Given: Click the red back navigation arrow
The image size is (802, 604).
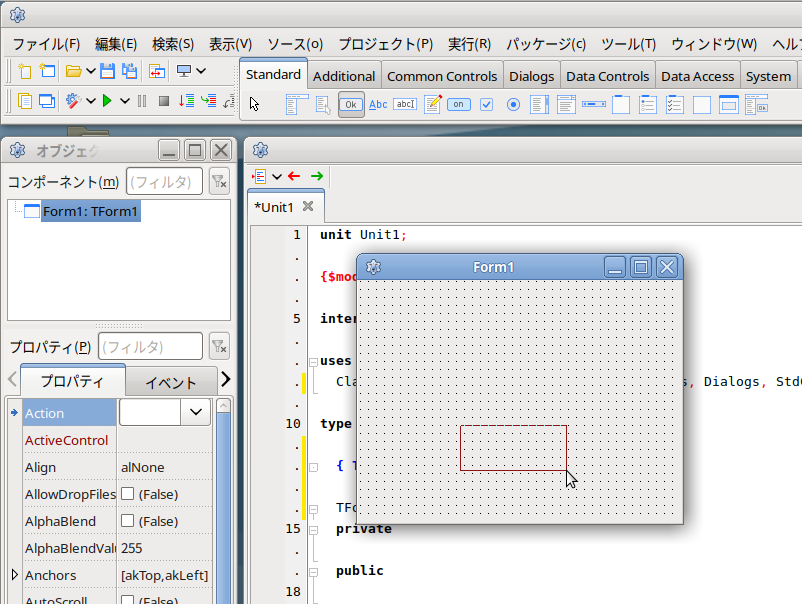Looking at the screenshot, I should tap(293, 177).
